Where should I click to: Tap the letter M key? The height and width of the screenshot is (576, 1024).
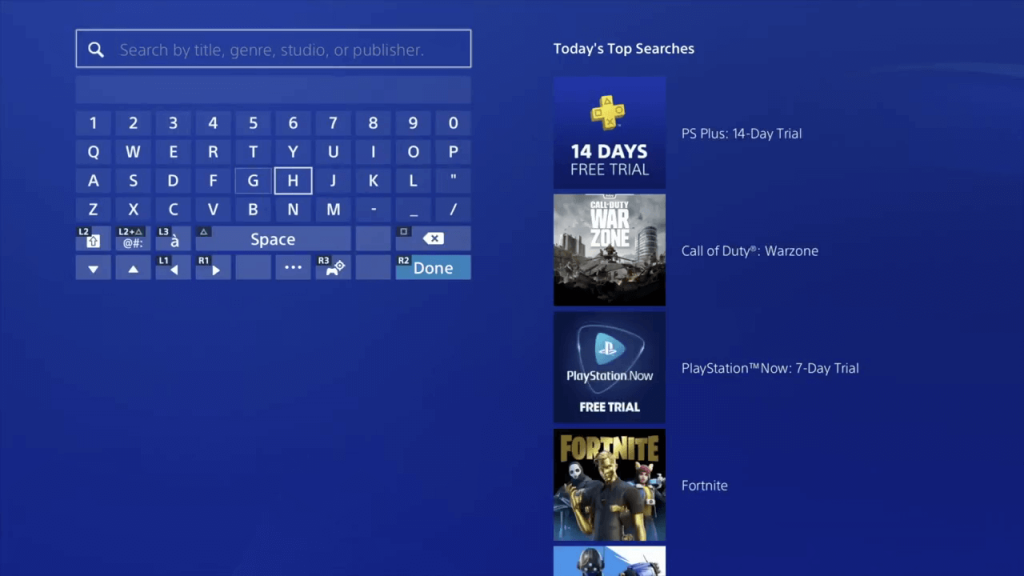(333, 210)
